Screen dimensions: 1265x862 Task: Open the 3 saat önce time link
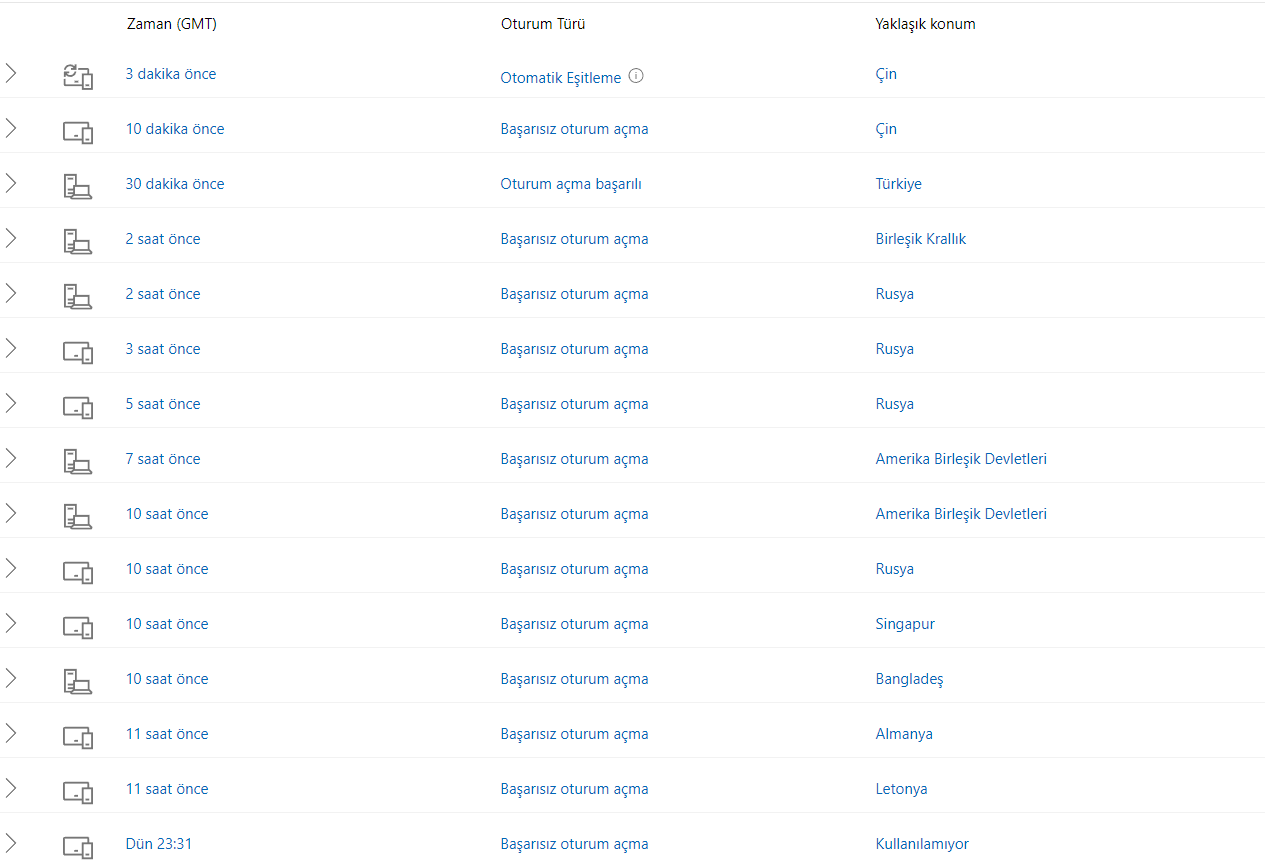[163, 349]
